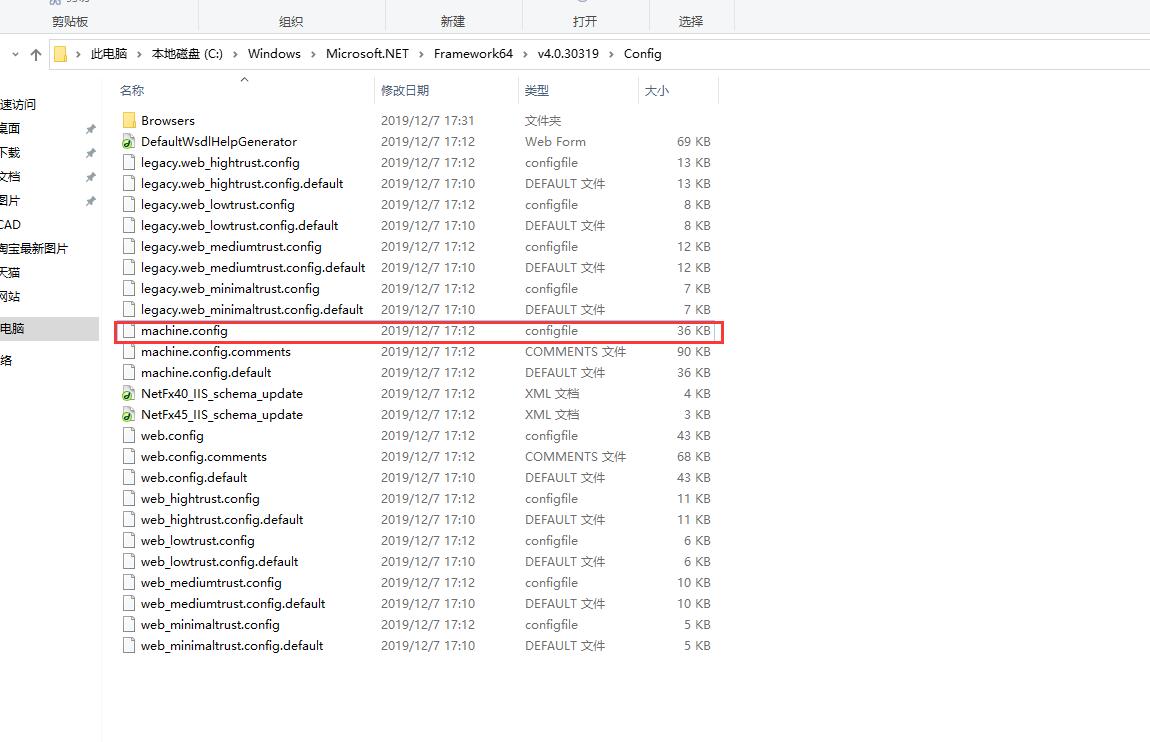The width and height of the screenshot is (1150, 742).
Task: Unpin 文档 from Quick access
Action: (90, 176)
